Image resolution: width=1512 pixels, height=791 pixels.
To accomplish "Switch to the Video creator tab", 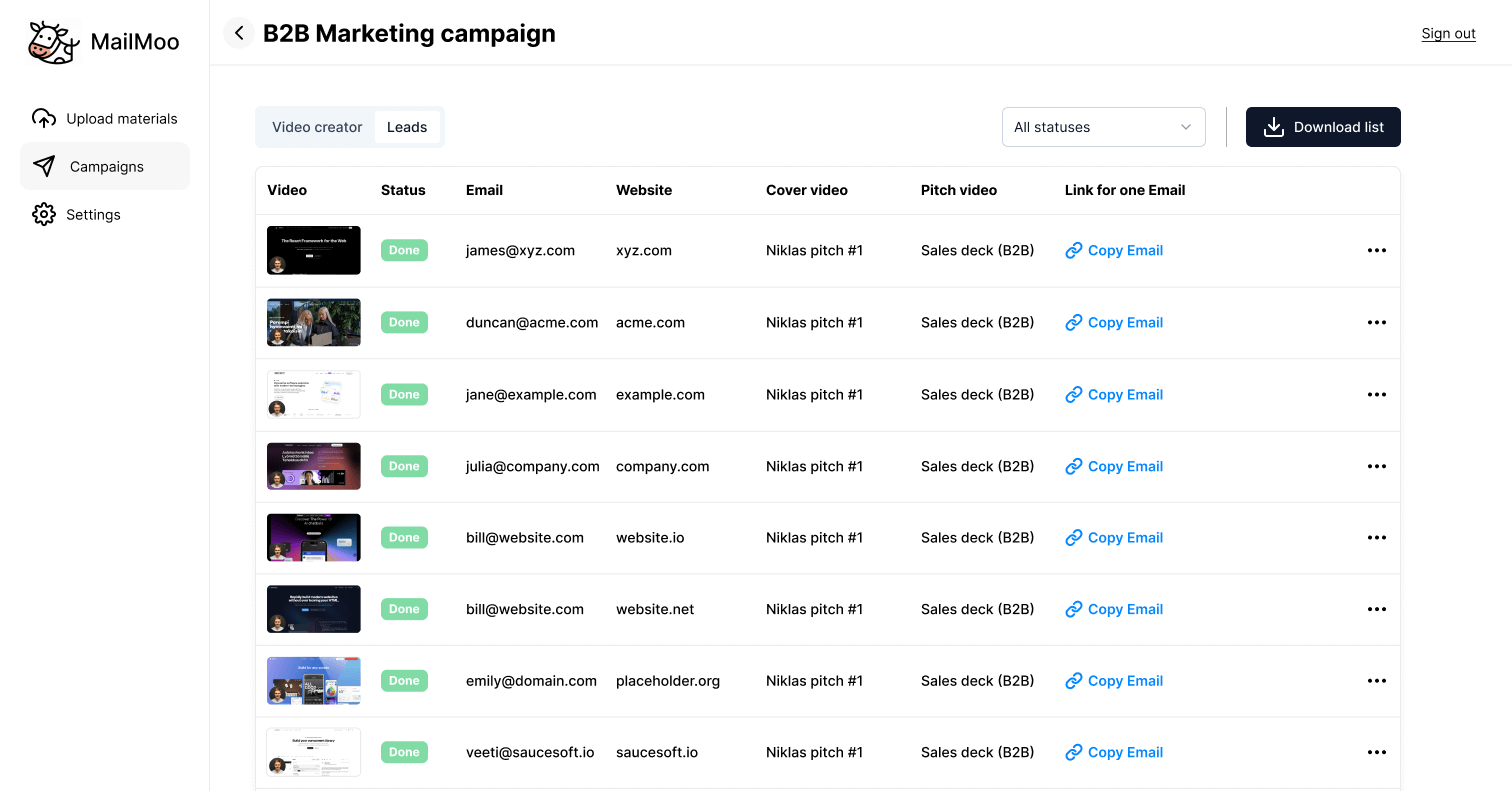I will (317, 127).
